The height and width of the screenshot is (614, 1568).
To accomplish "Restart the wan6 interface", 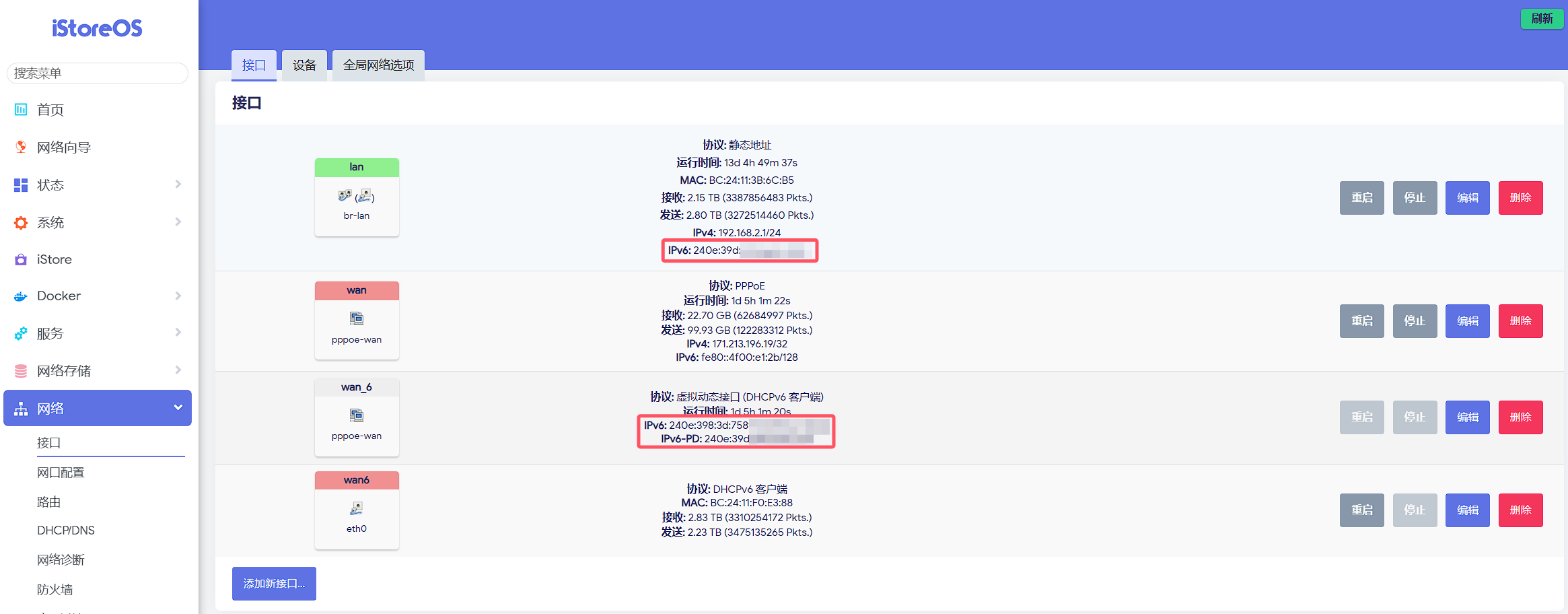I will tap(1361, 510).
